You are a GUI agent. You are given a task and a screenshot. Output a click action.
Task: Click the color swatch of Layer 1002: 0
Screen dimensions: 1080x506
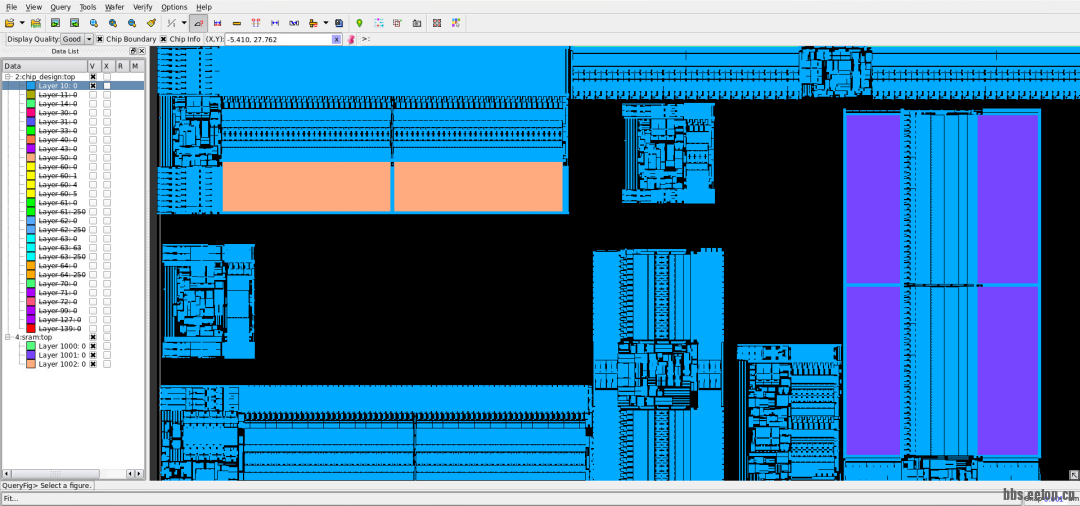pos(31,364)
